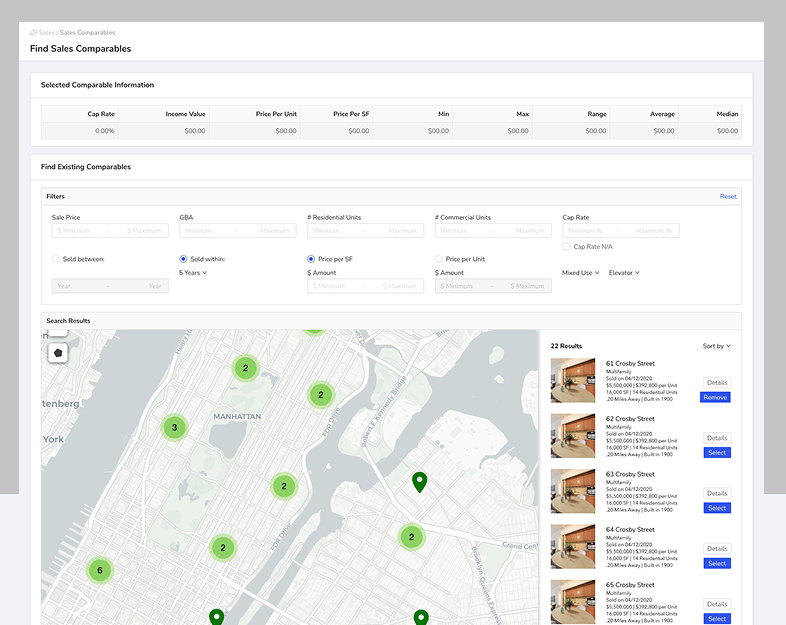Click Sale Price minimum field
The width and height of the screenshot is (786, 625).
pos(75,231)
